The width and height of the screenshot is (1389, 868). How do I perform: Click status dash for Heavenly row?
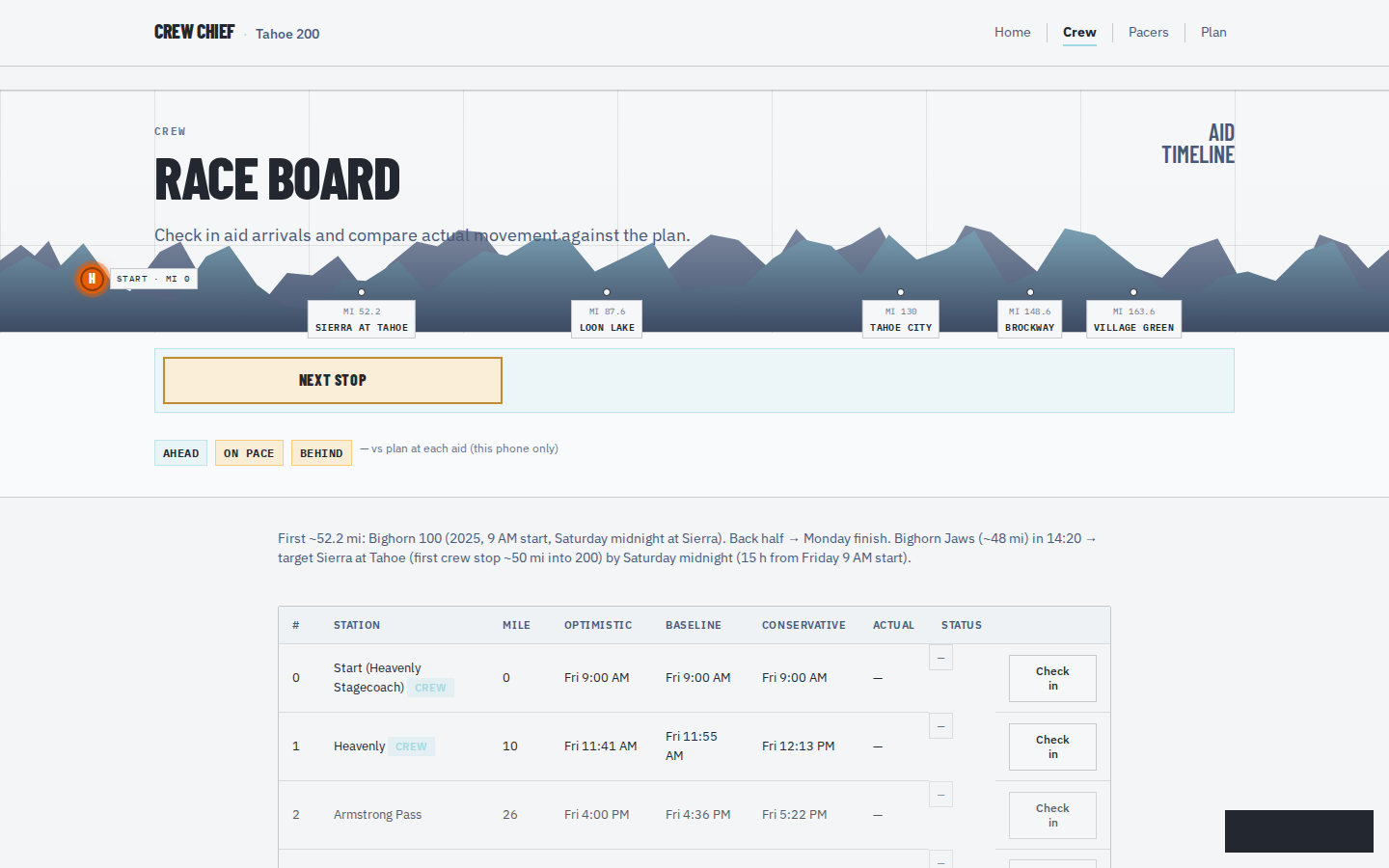point(940,726)
